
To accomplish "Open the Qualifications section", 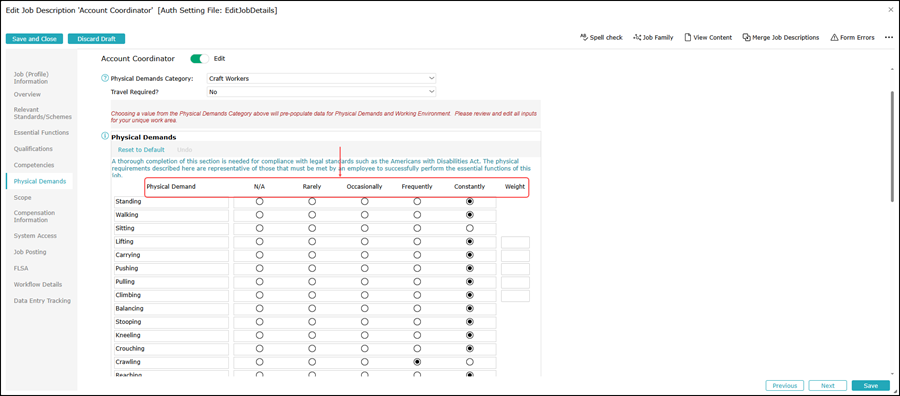I will [x=33, y=149].
